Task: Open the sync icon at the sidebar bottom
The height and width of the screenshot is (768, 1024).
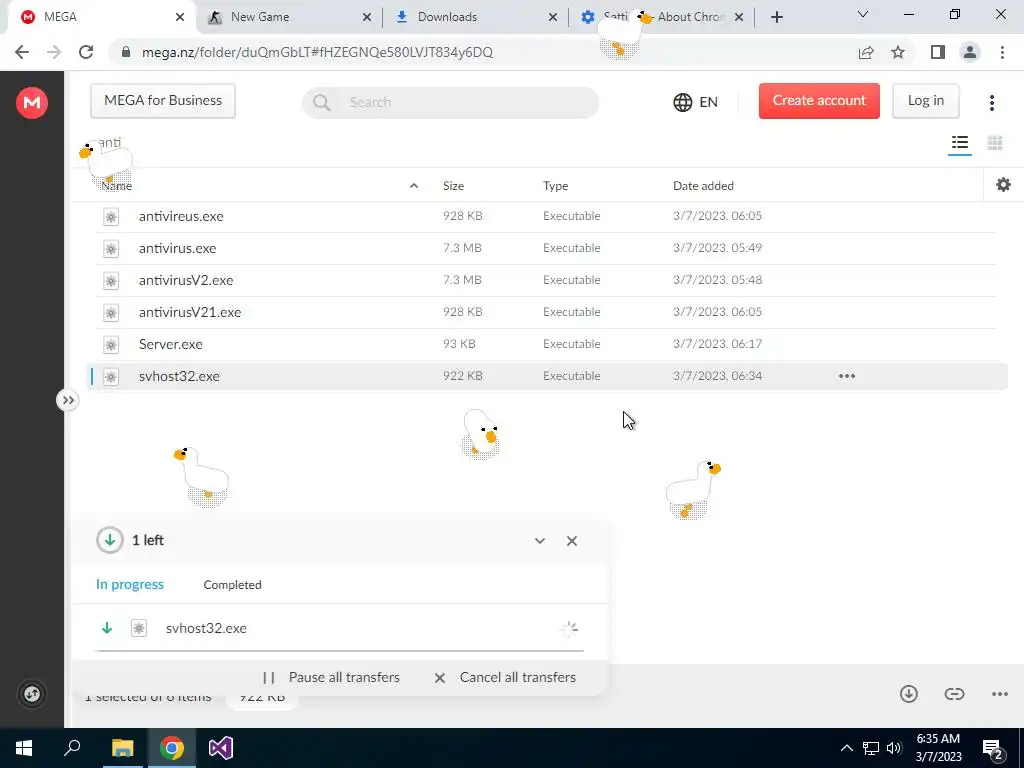Action: (31, 694)
